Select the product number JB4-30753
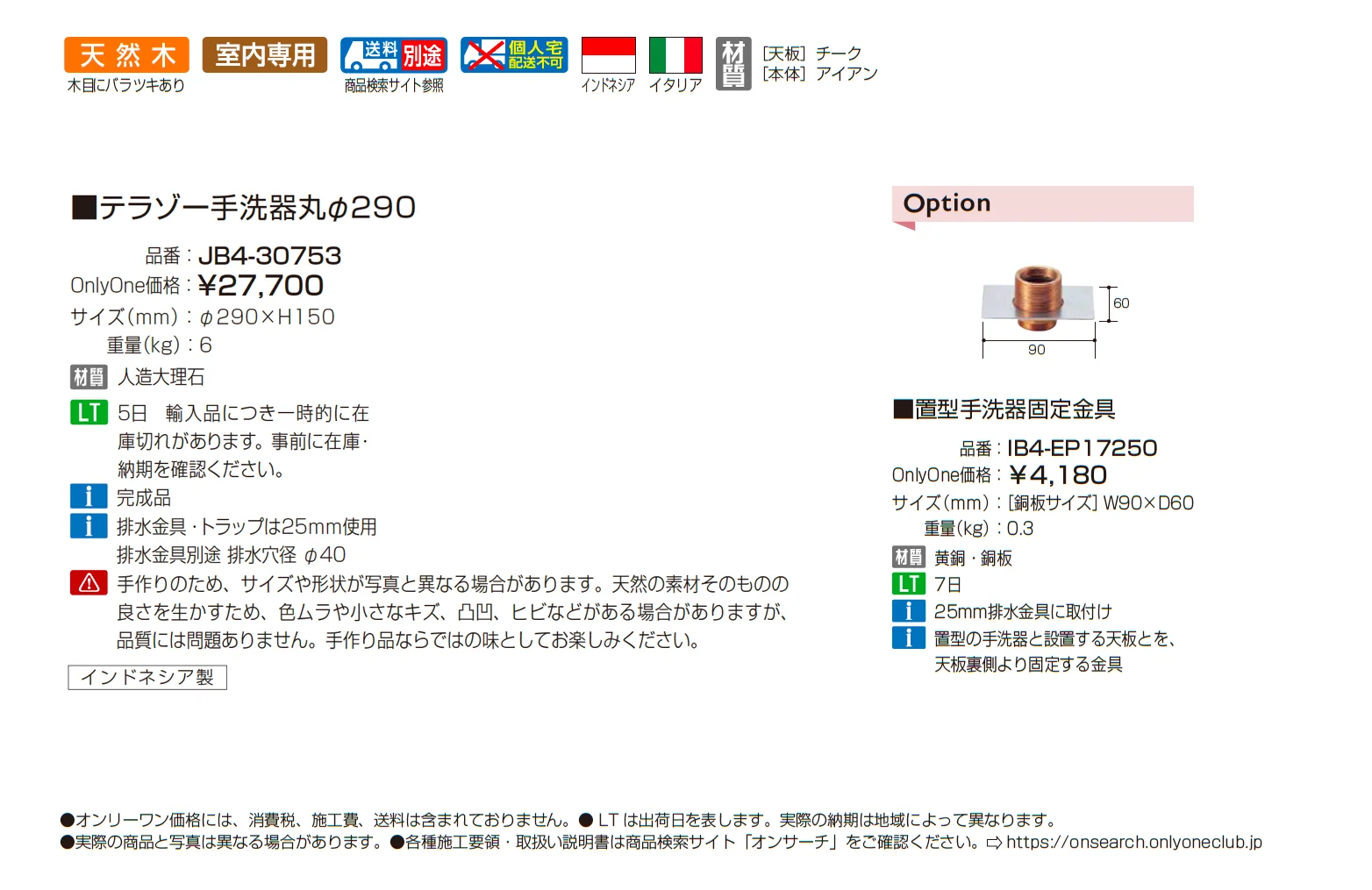Image resolution: width=1372 pixels, height=890 pixels. pos(270,255)
